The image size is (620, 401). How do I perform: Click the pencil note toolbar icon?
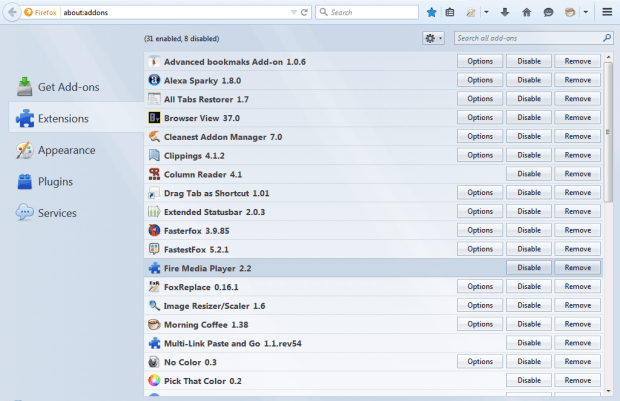(471, 12)
